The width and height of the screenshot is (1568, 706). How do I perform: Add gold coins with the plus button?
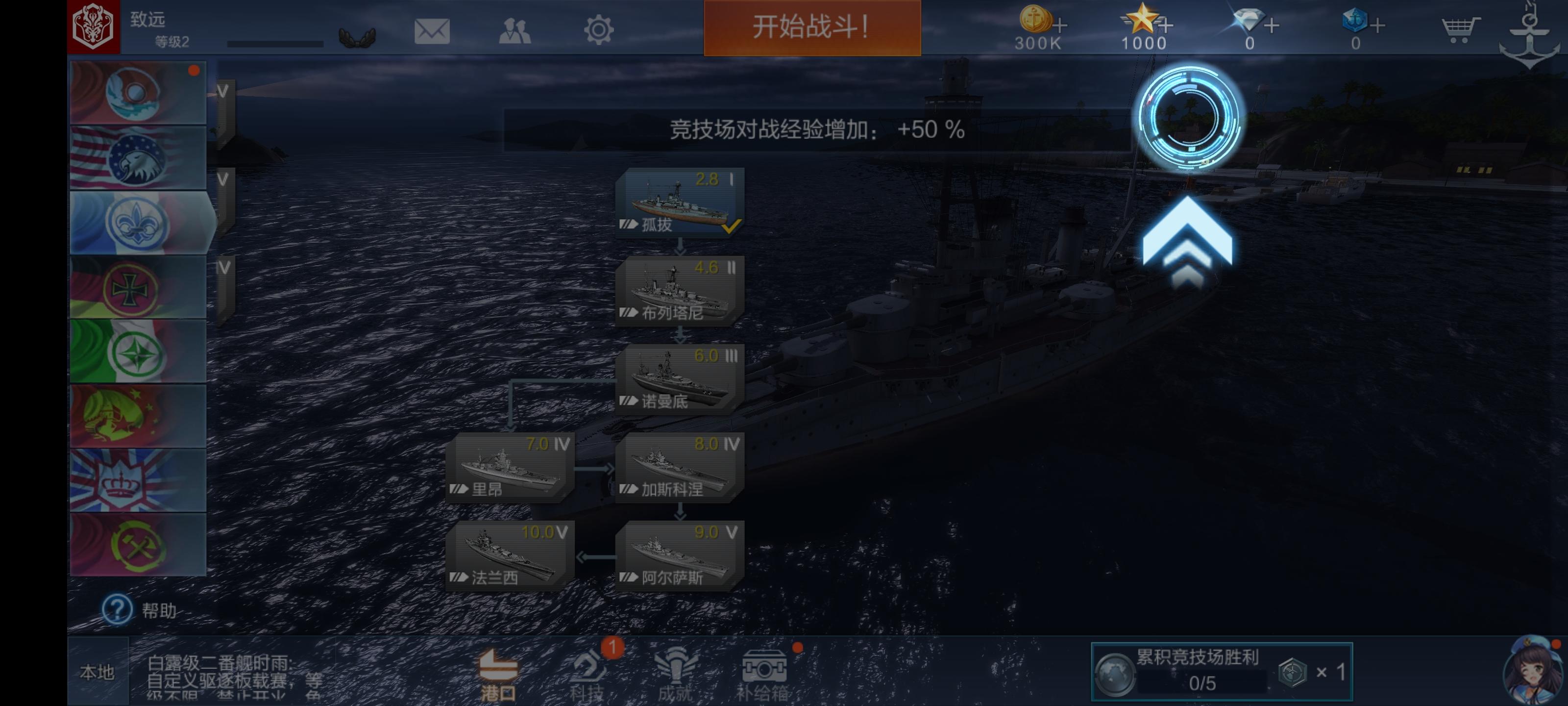coord(1060,25)
